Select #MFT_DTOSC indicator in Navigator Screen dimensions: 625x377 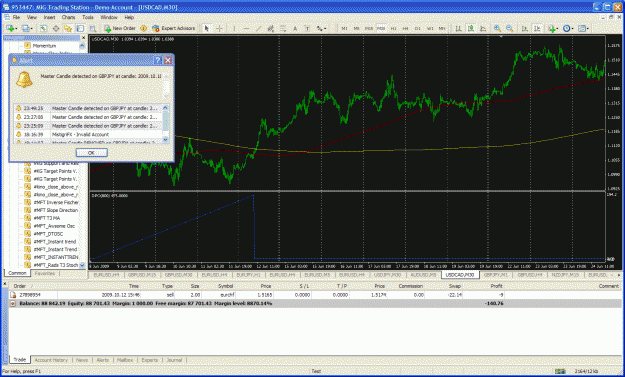click(48, 234)
